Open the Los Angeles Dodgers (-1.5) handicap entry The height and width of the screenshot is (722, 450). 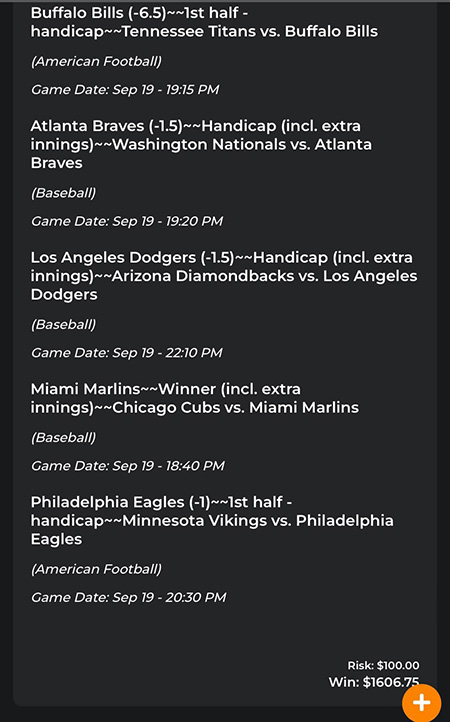click(224, 276)
